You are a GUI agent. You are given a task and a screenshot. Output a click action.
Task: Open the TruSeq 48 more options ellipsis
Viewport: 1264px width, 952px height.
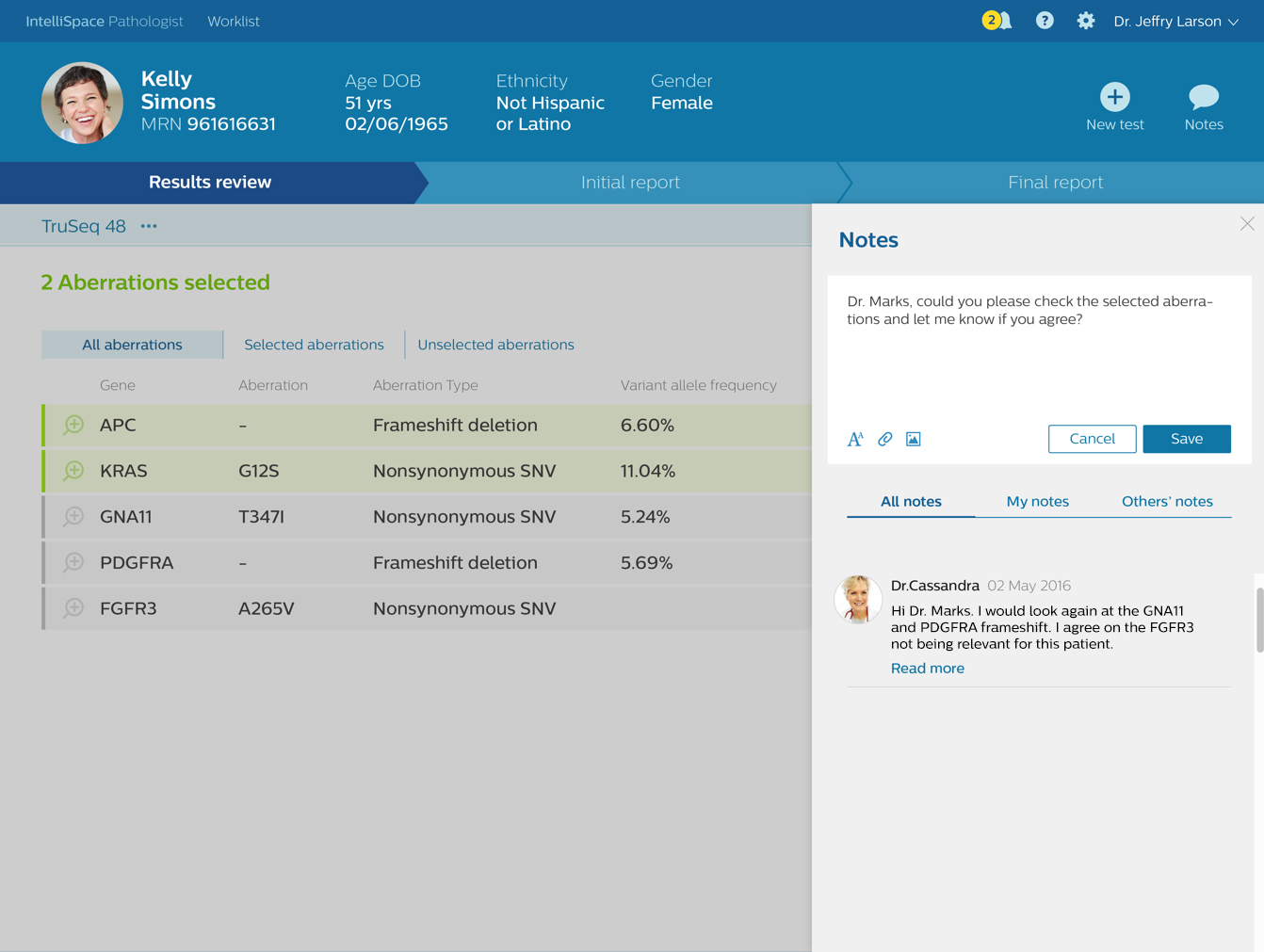[149, 226]
